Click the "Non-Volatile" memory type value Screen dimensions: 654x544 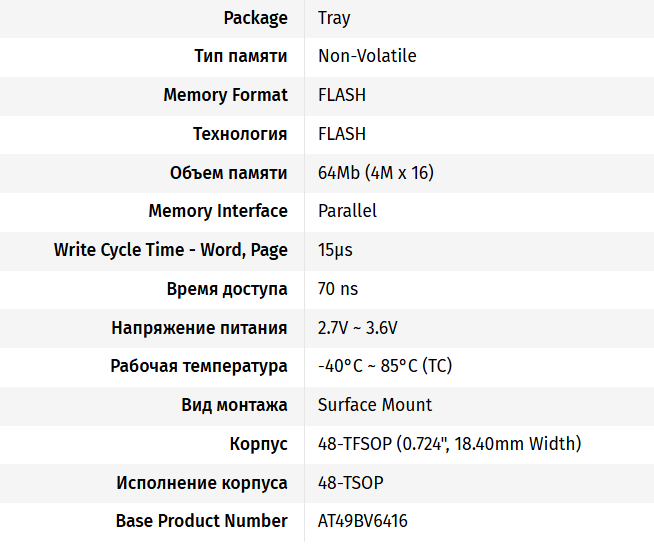[x=367, y=56]
